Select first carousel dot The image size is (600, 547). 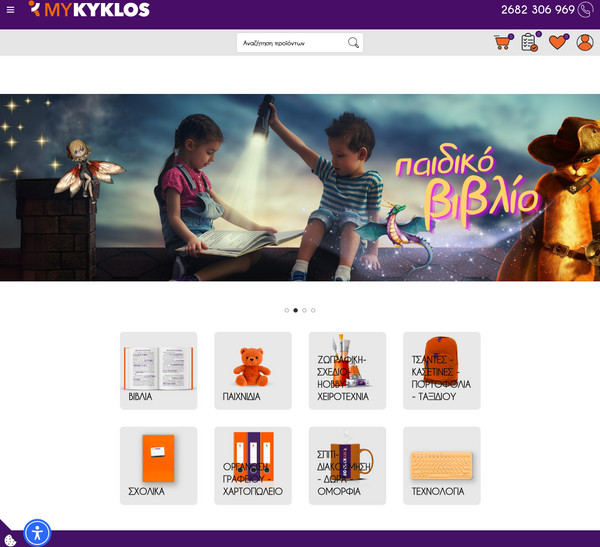(x=287, y=310)
